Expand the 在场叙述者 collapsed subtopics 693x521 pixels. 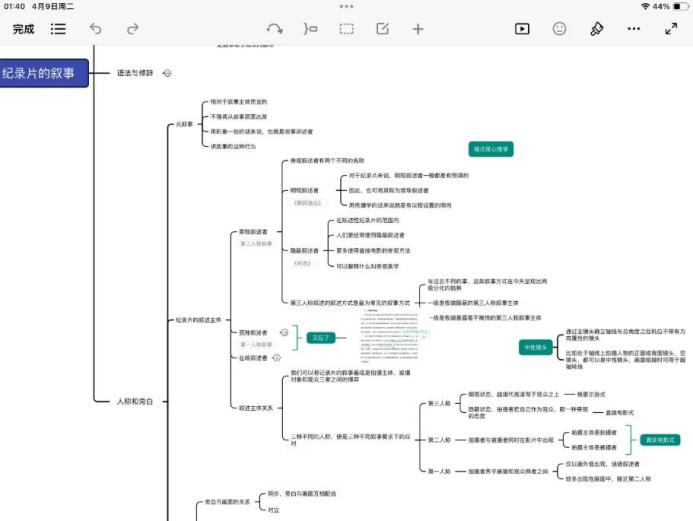point(277,357)
